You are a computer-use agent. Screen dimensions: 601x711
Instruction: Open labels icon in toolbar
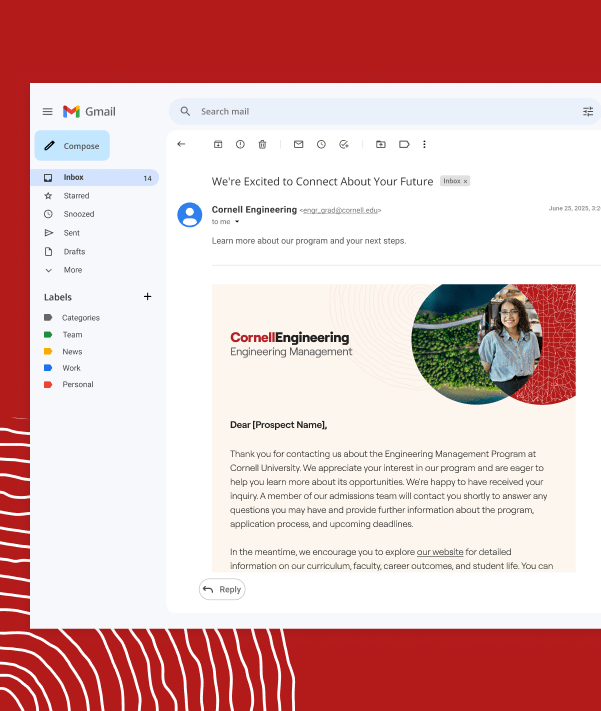click(404, 144)
